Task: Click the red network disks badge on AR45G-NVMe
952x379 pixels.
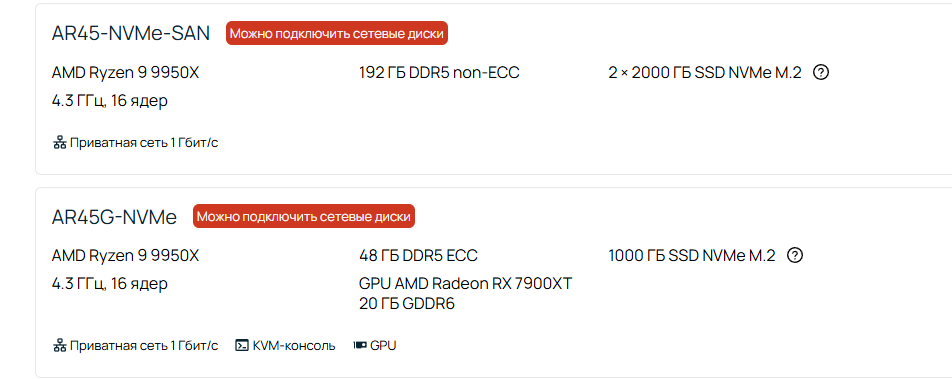Action: (304, 216)
